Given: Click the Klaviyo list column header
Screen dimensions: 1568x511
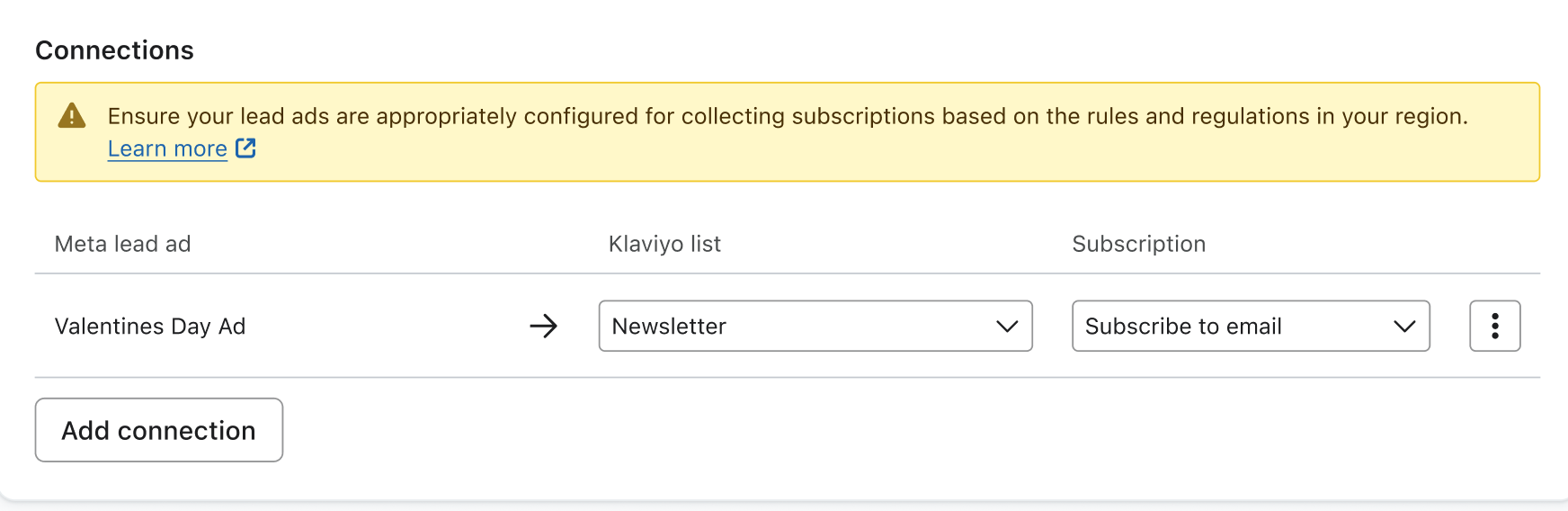Looking at the screenshot, I should (x=664, y=244).
